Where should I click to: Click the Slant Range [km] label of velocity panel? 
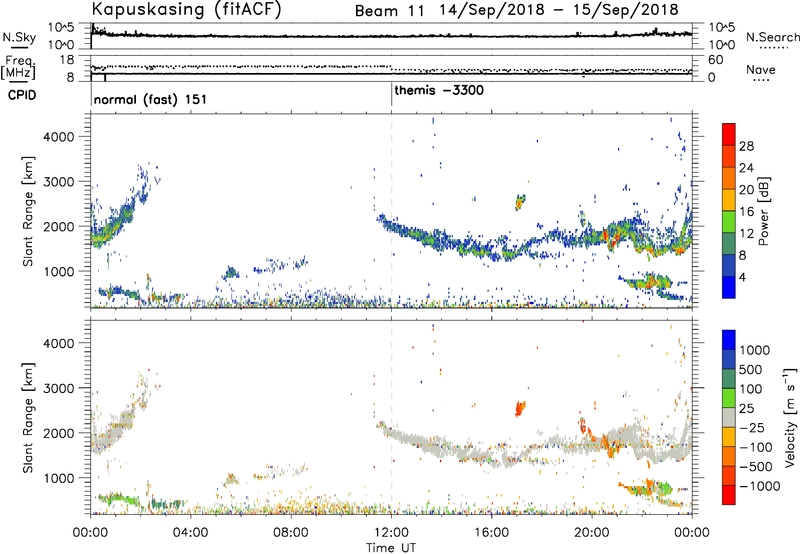[x=28, y=417]
